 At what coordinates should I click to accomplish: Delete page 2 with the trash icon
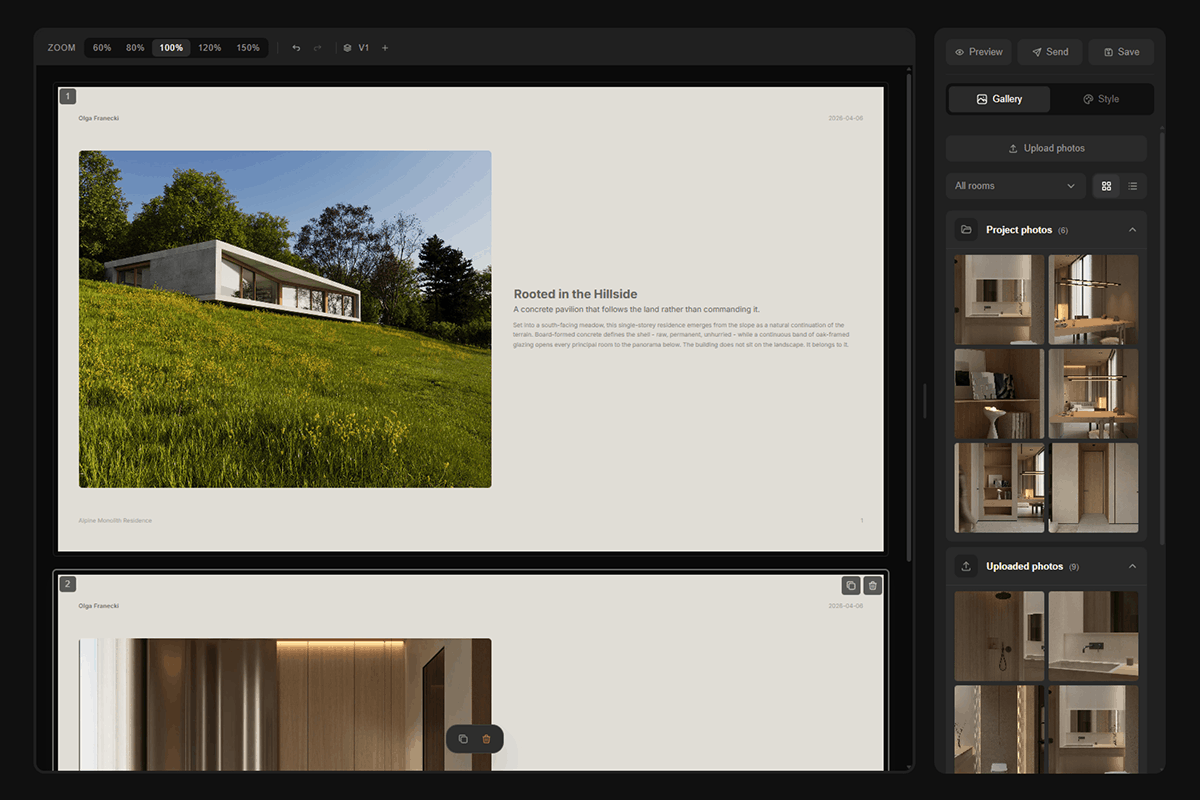(872, 585)
